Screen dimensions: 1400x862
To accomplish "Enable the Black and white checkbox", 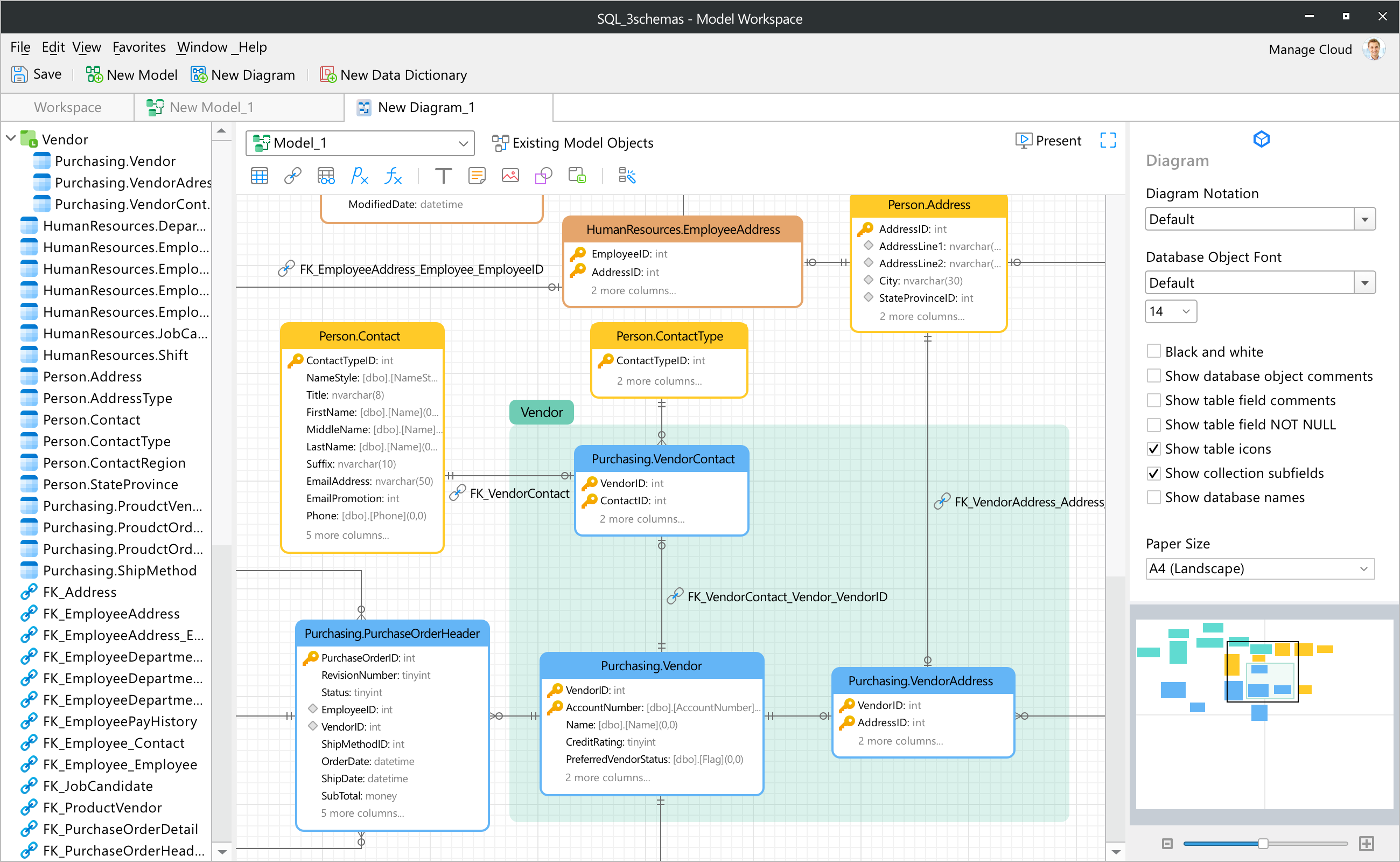I will [1153, 351].
